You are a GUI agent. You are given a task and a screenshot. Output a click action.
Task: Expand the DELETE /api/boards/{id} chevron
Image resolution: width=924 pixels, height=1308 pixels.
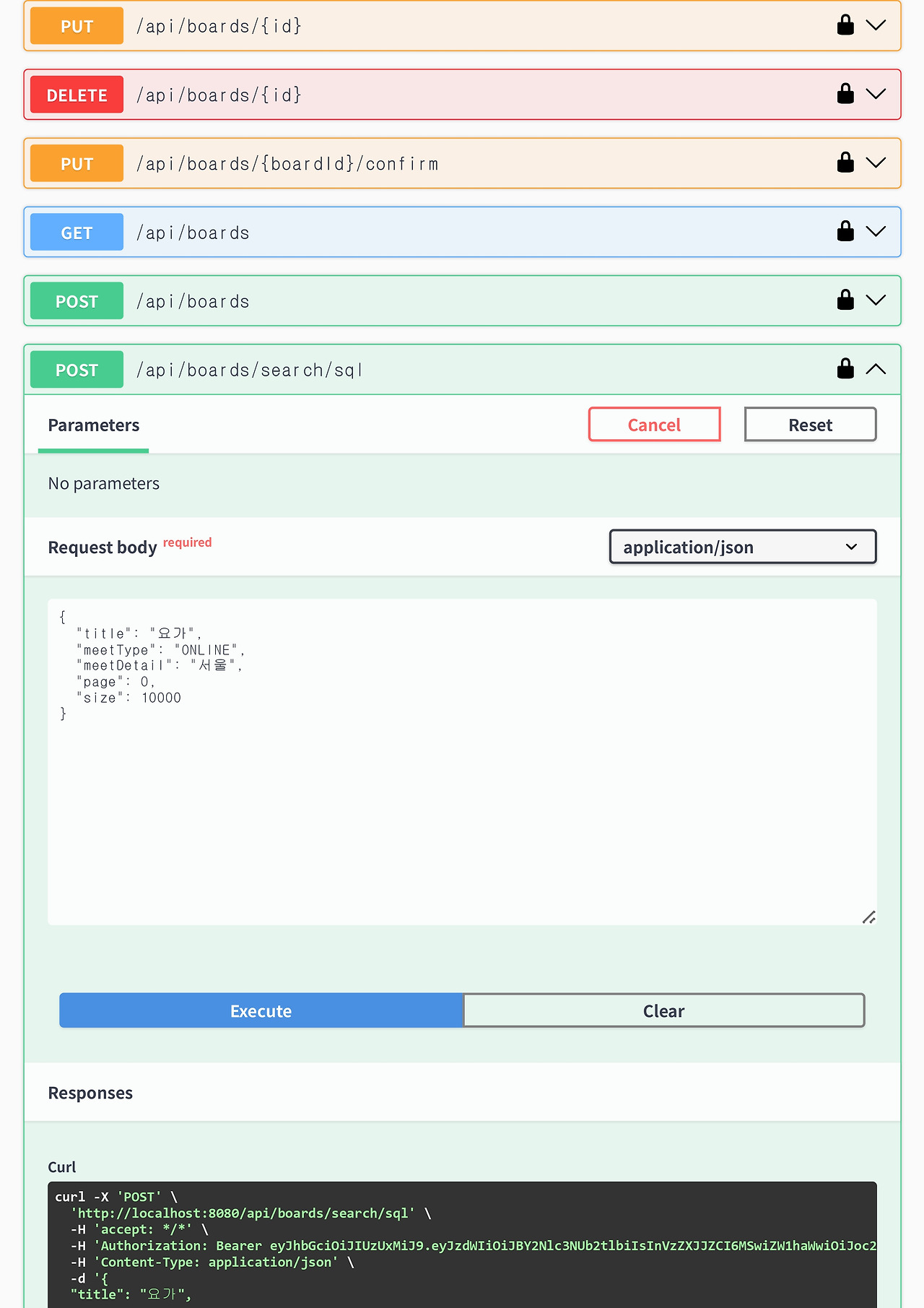[x=876, y=94]
